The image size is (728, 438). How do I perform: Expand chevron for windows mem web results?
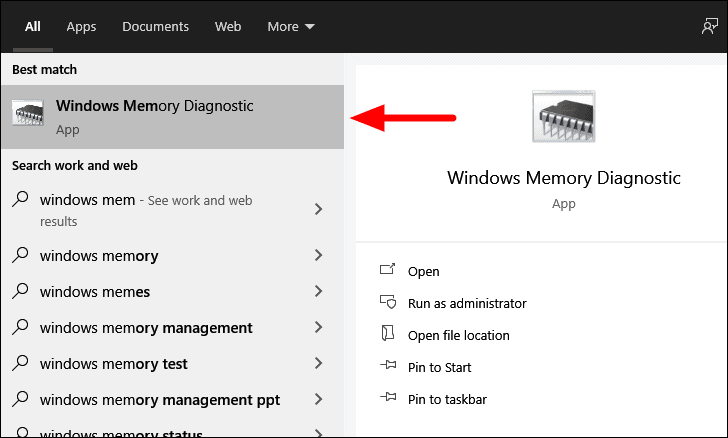(318, 209)
